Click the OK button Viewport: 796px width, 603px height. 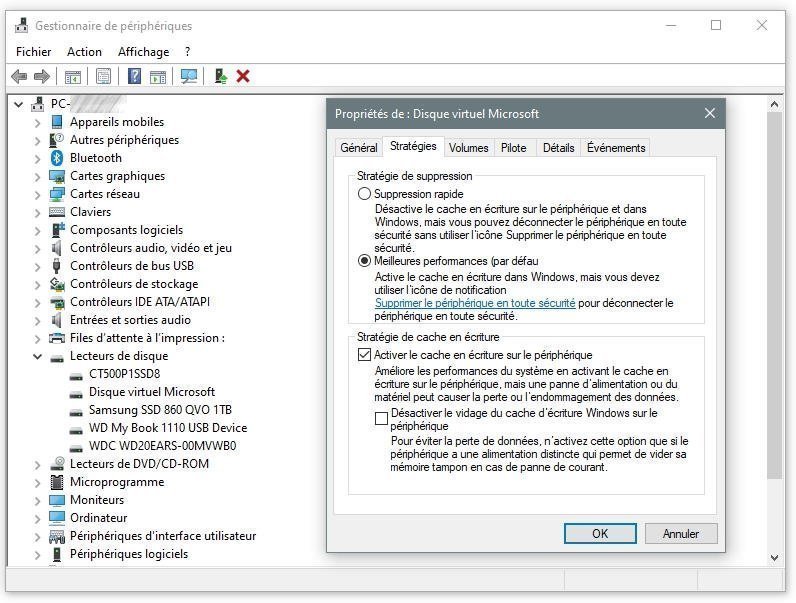pyautogui.click(x=600, y=533)
